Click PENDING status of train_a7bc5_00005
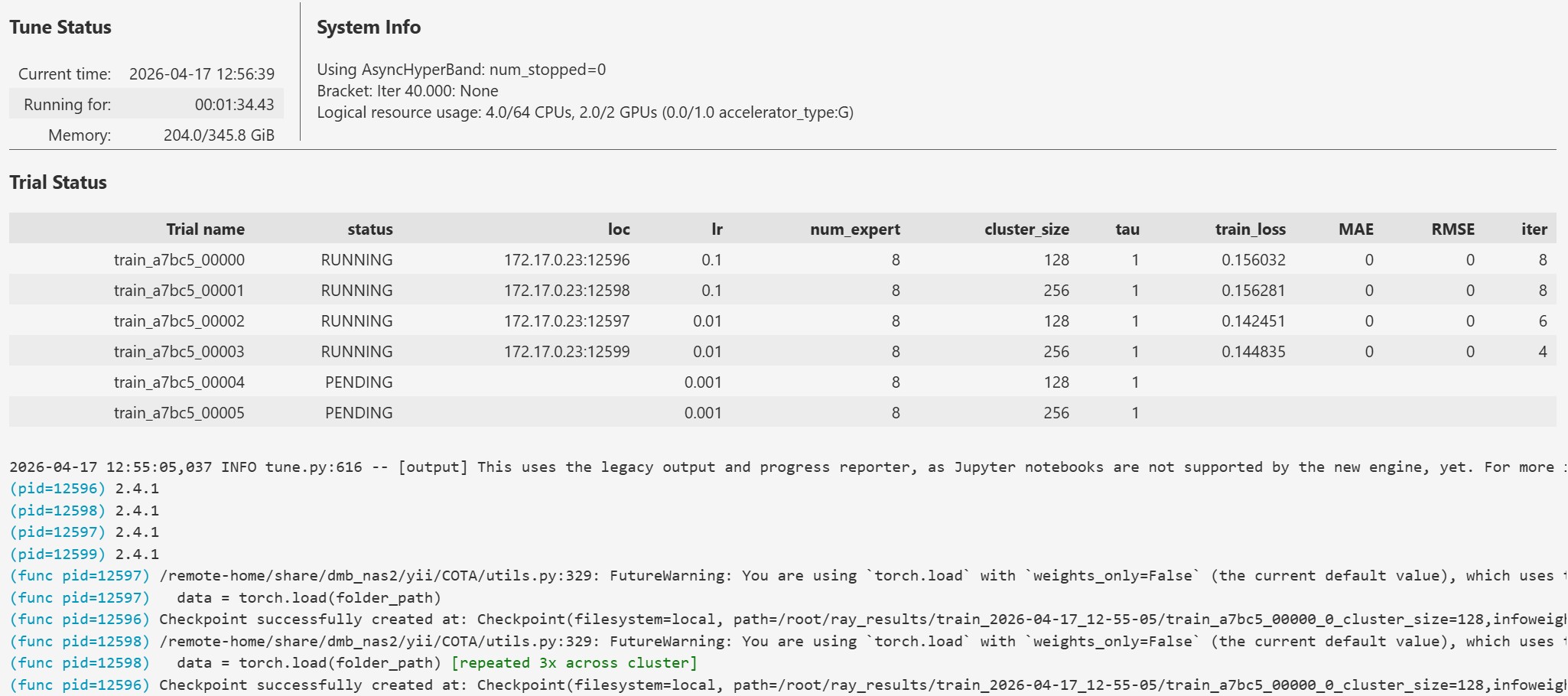Viewport: 1568px width, 696px height. pyautogui.click(x=359, y=413)
